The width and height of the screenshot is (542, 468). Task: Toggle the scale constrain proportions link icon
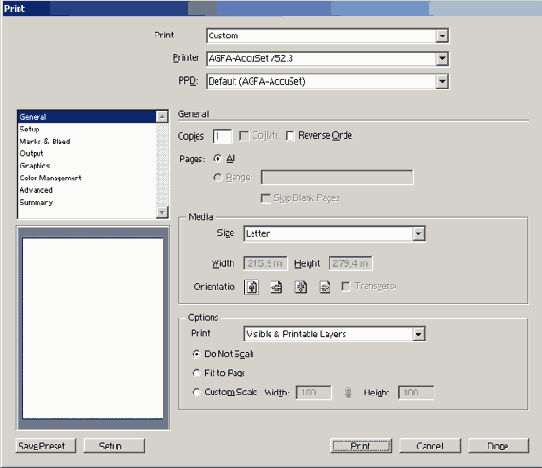point(348,392)
